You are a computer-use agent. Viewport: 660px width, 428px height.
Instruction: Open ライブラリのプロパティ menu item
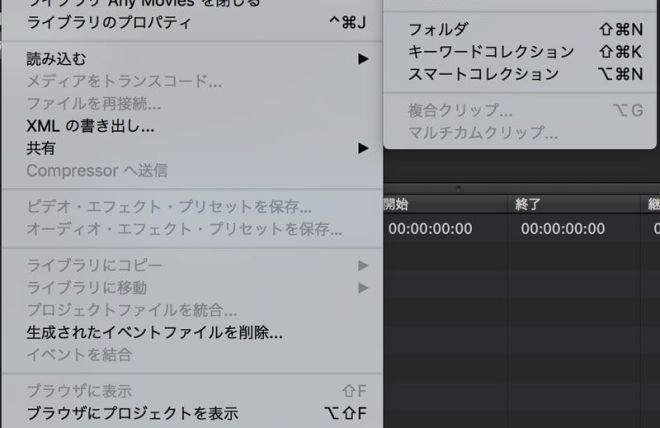108,22
